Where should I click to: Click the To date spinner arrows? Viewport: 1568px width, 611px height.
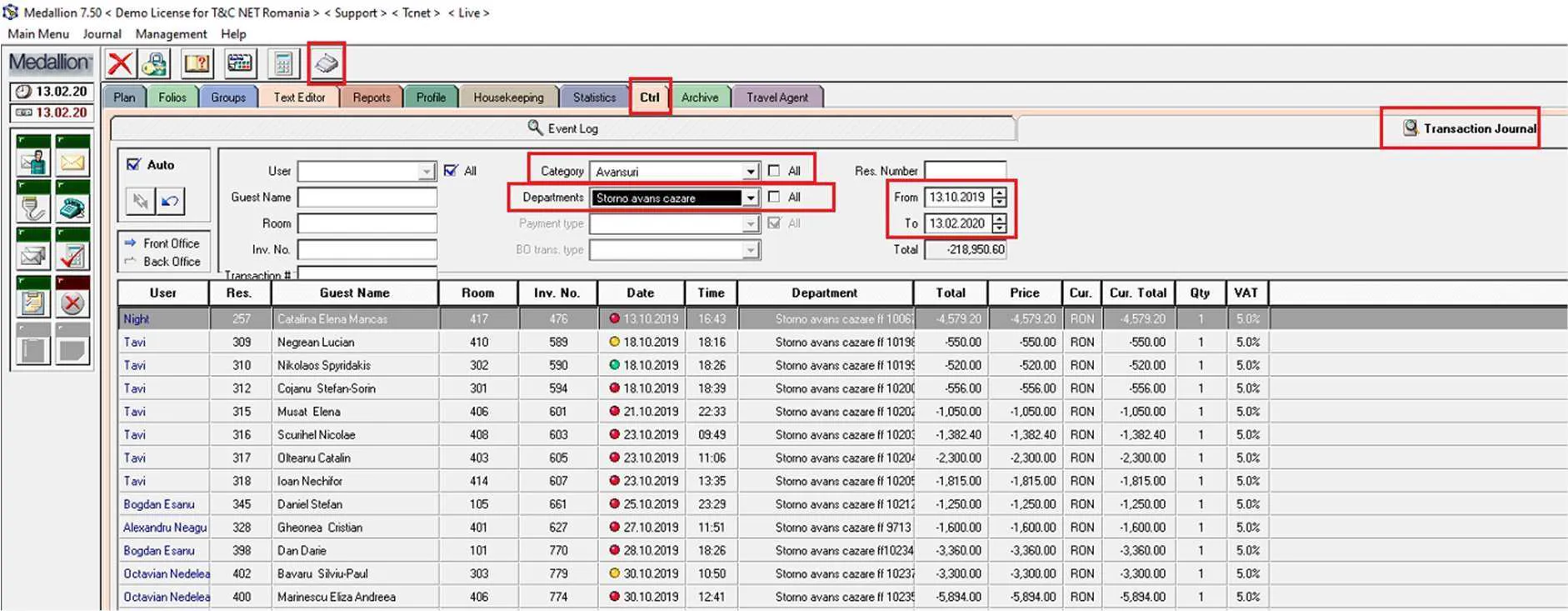coord(999,223)
